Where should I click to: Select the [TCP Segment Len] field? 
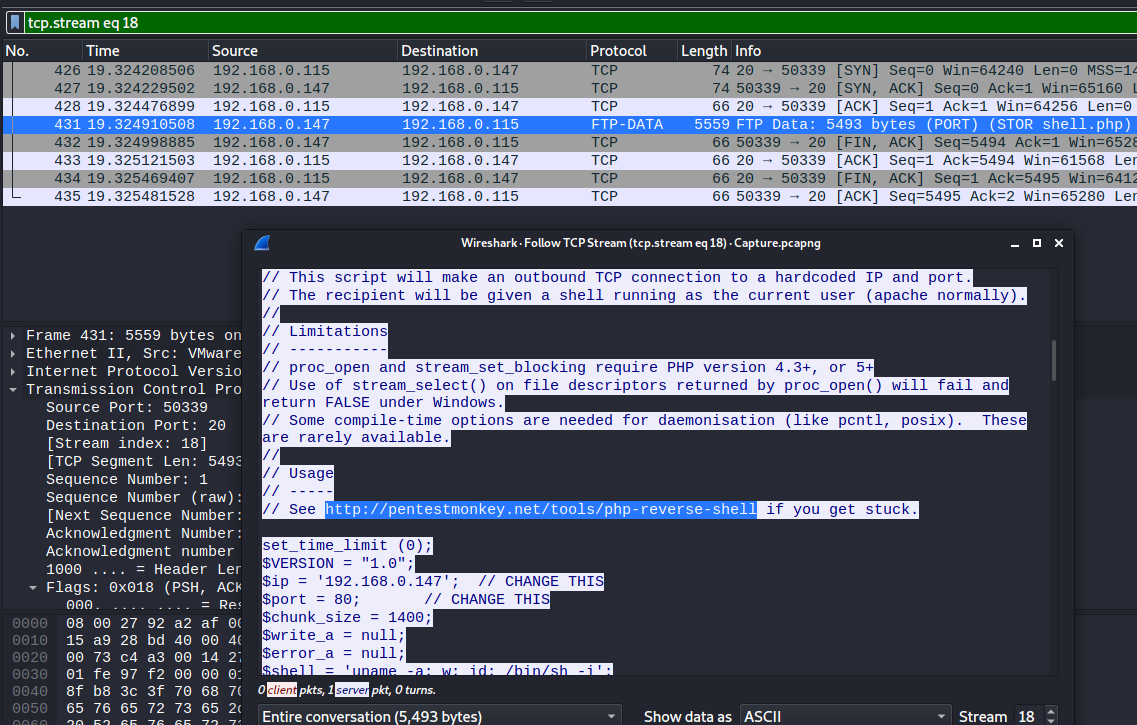pyautogui.click(x=144, y=461)
